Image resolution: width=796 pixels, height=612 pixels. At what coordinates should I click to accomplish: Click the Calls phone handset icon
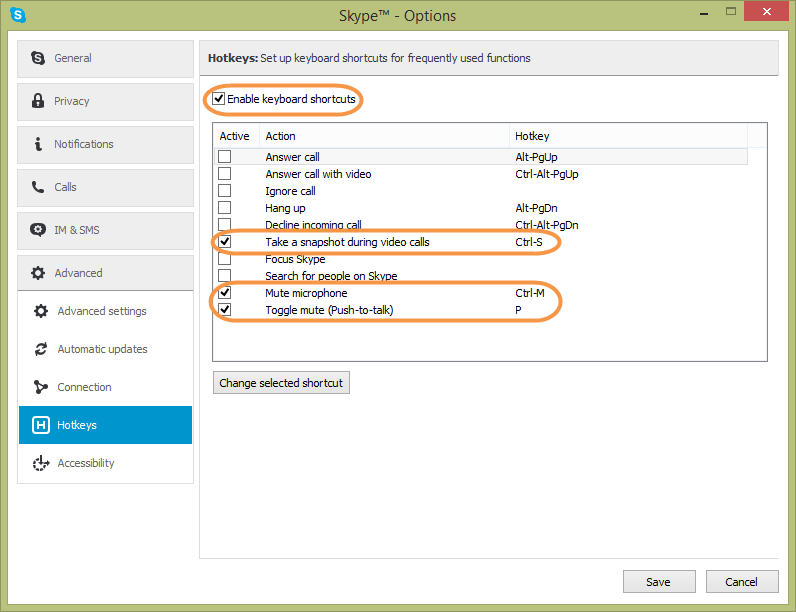point(38,187)
